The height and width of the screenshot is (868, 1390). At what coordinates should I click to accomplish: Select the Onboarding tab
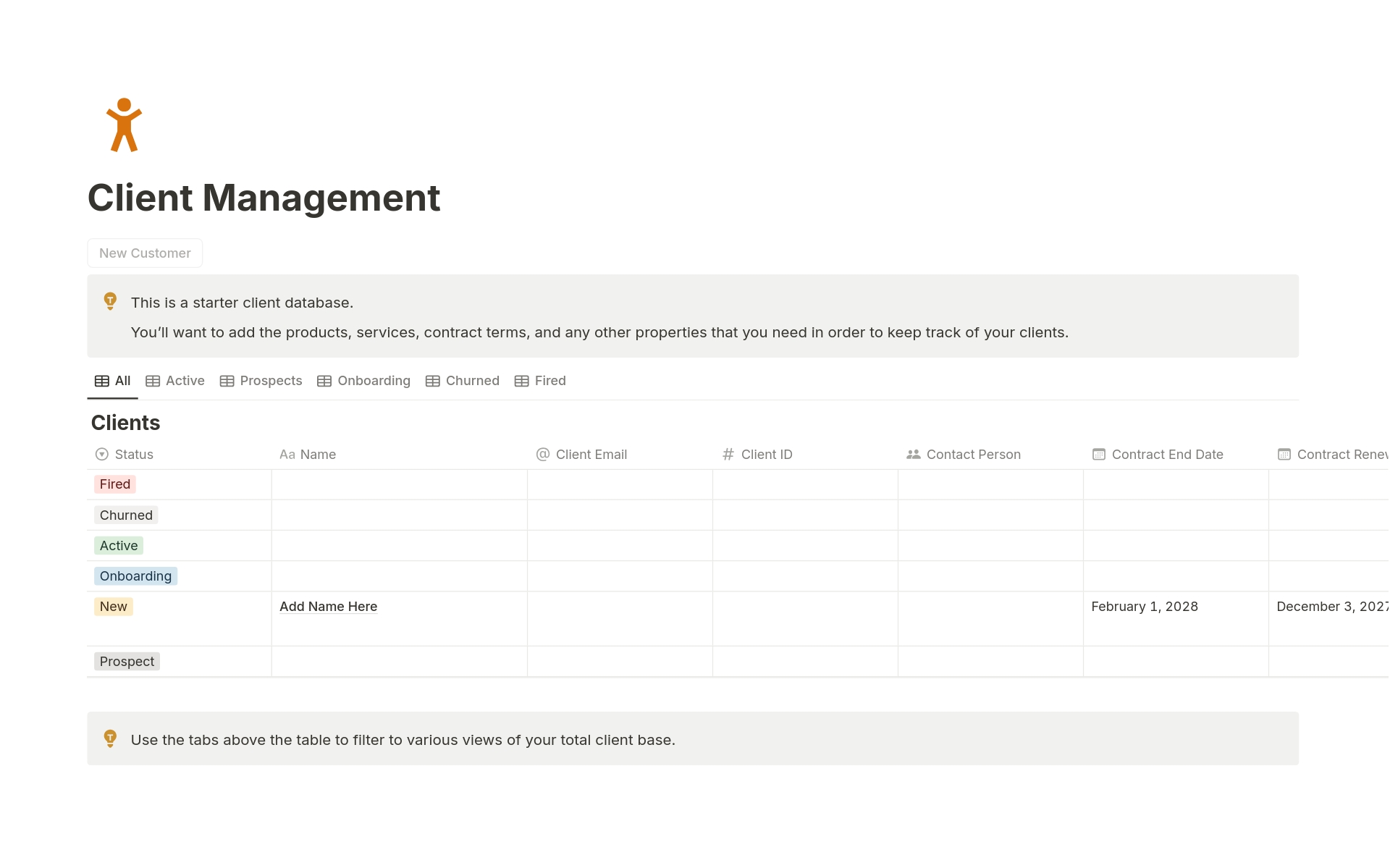tap(364, 381)
